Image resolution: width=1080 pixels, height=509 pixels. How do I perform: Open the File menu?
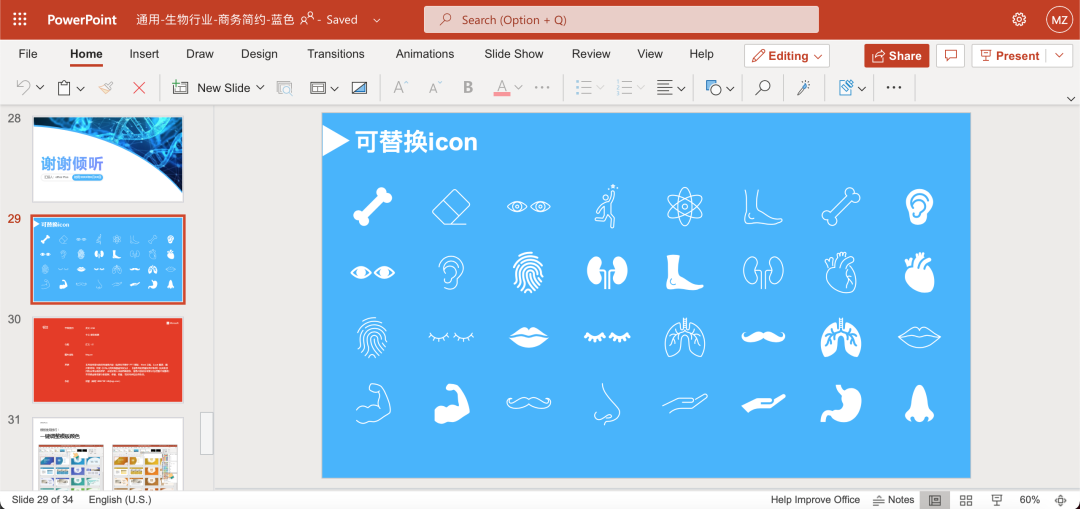[x=28, y=54]
